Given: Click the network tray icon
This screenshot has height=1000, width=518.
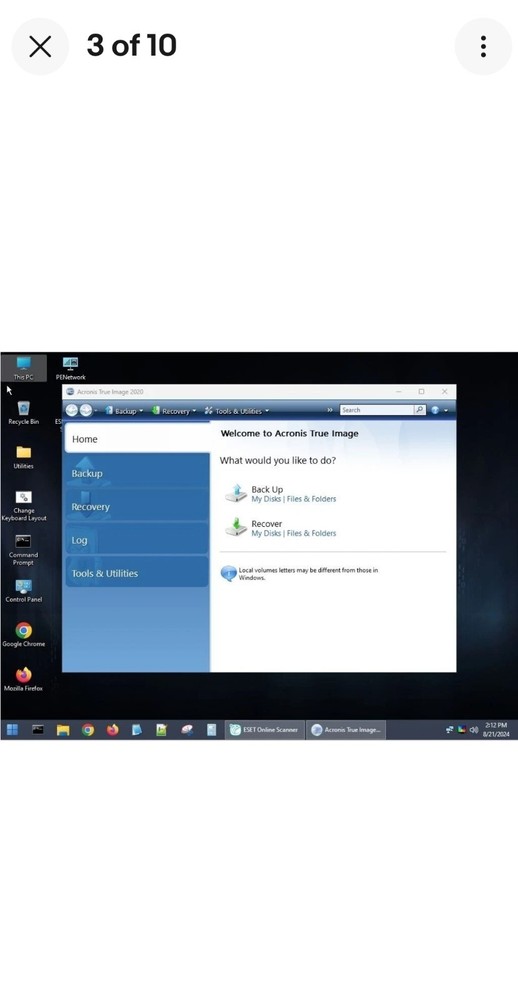Looking at the screenshot, I should pyautogui.click(x=450, y=730).
